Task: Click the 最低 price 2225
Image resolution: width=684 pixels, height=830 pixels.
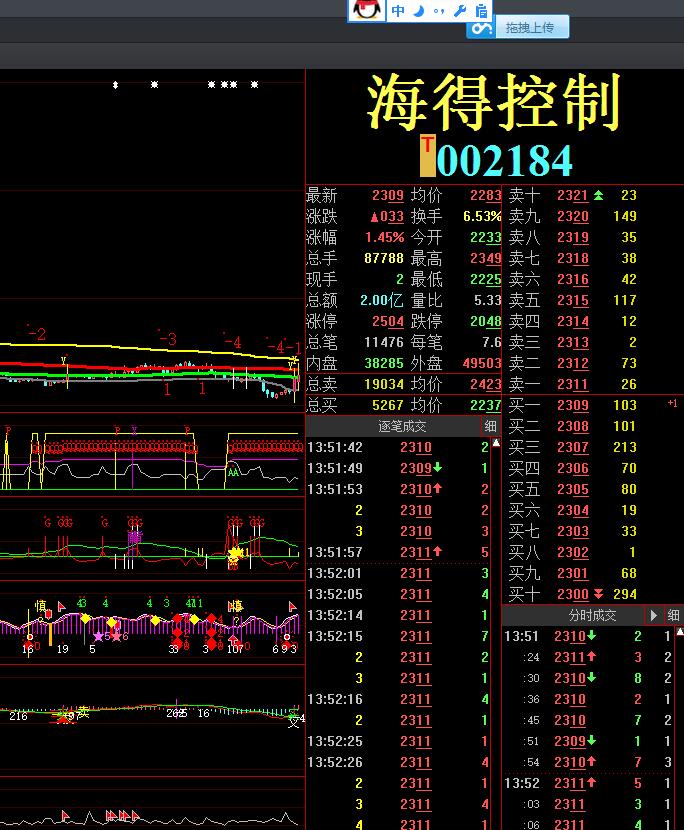Action: point(485,279)
